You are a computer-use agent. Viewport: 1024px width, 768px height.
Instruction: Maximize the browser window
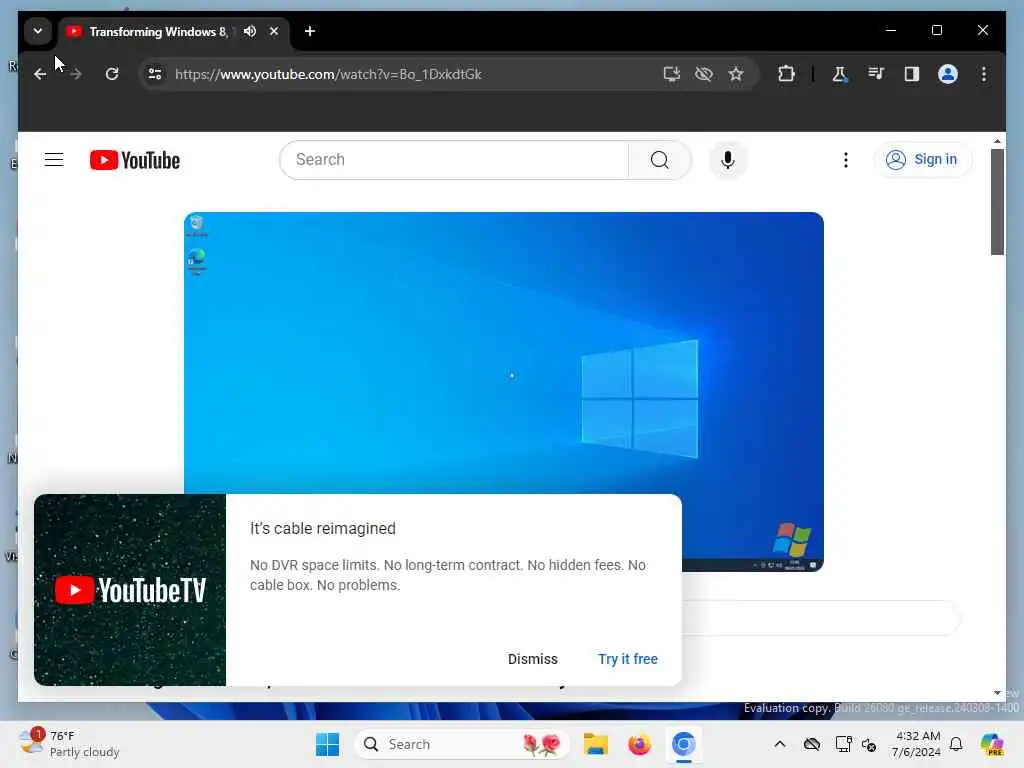point(936,31)
